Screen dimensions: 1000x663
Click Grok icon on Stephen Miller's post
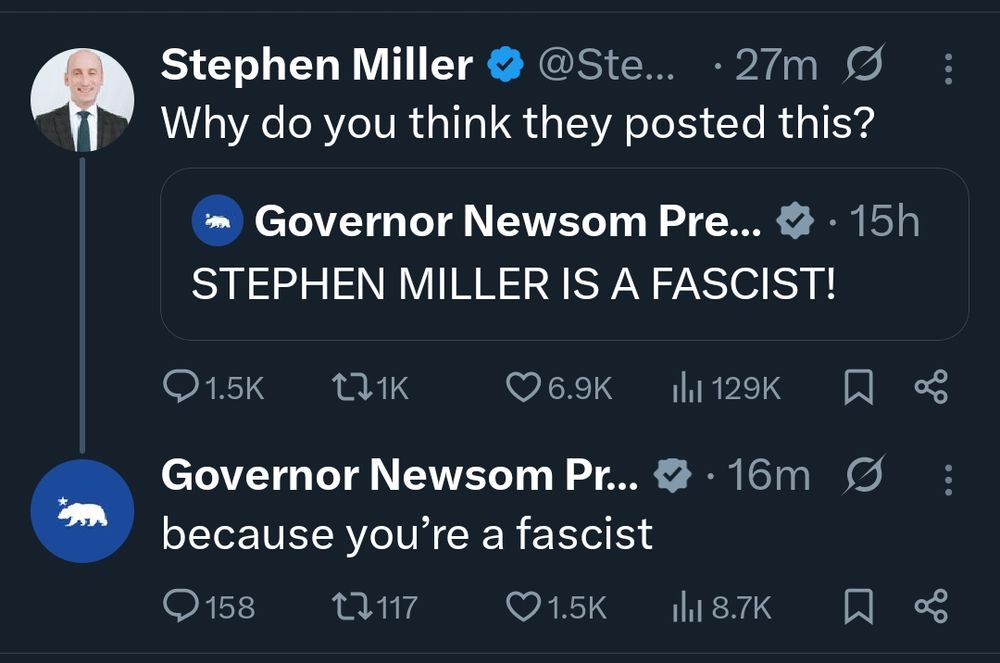tap(860, 67)
